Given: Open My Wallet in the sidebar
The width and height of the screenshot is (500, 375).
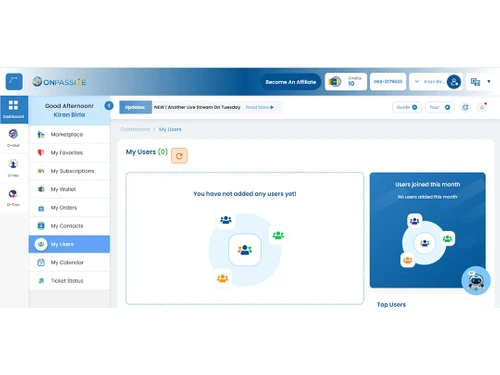Looking at the screenshot, I should (69, 189).
